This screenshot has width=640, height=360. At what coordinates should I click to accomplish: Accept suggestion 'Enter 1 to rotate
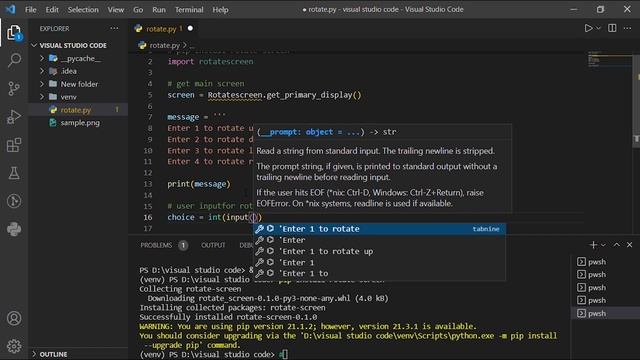coord(379,229)
